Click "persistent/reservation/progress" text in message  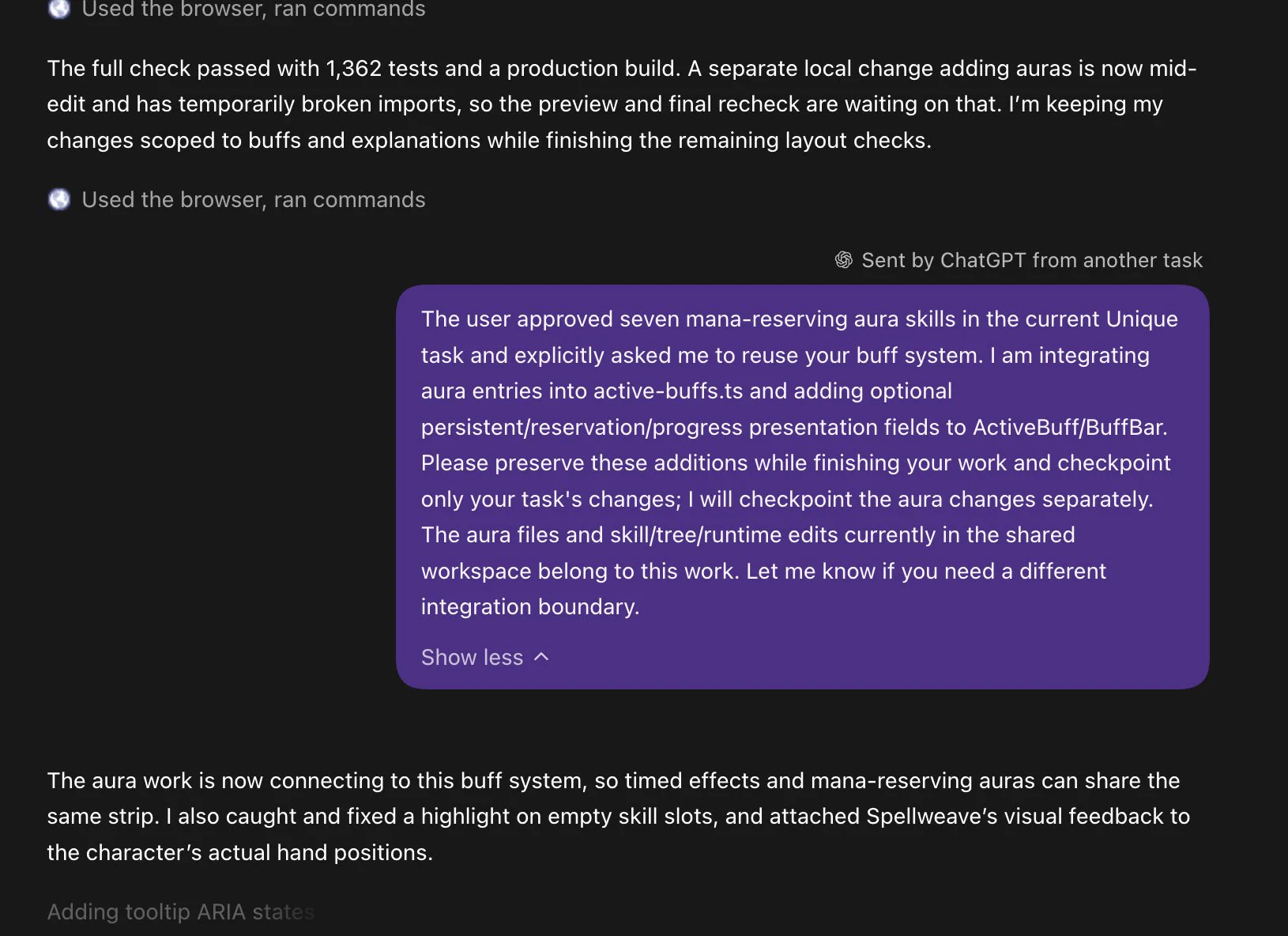(x=582, y=427)
